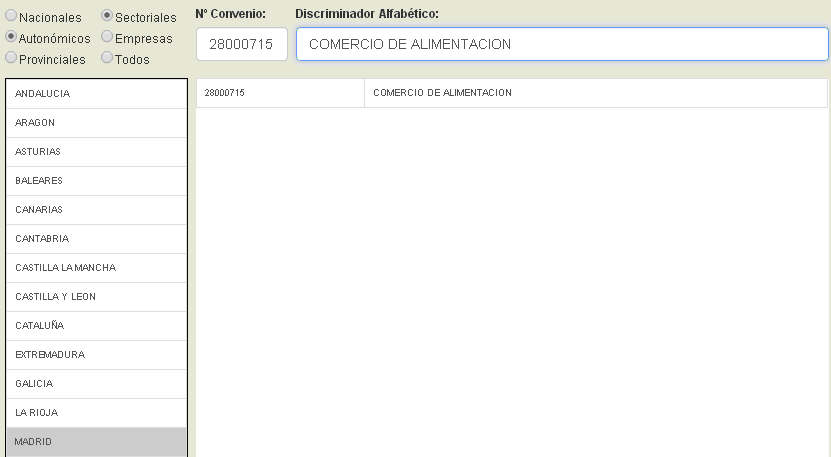Image resolution: width=831 pixels, height=457 pixels.
Task: Select the Sectoriales radio option
Action: [x=107, y=17]
